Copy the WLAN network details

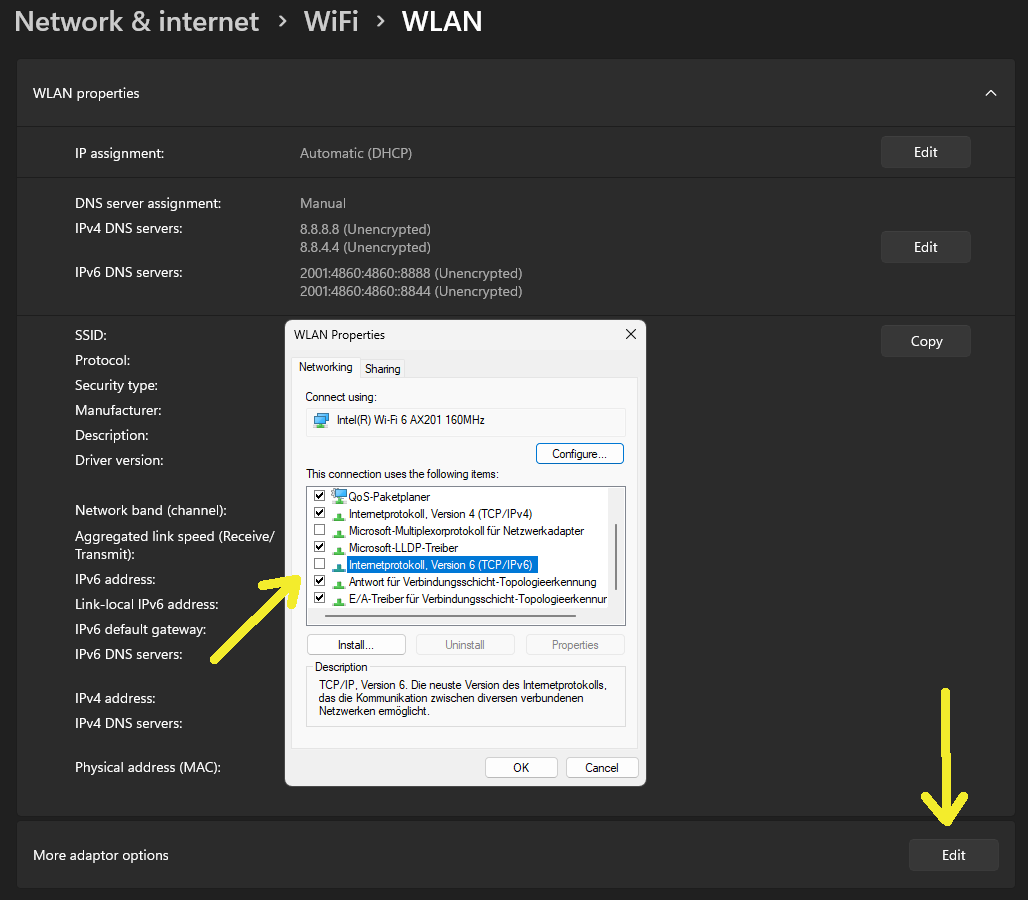pyautogui.click(x=926, y=342)
